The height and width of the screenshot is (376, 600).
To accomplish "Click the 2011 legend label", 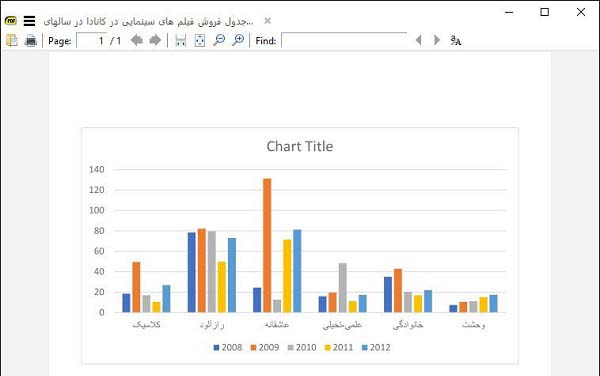I will (343, 348).
